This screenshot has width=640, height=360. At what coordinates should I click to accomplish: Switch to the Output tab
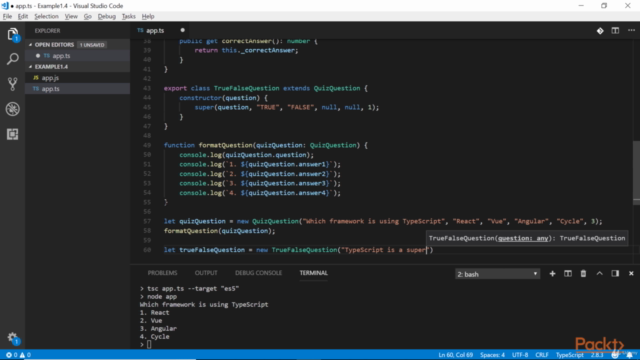(206, 273)
